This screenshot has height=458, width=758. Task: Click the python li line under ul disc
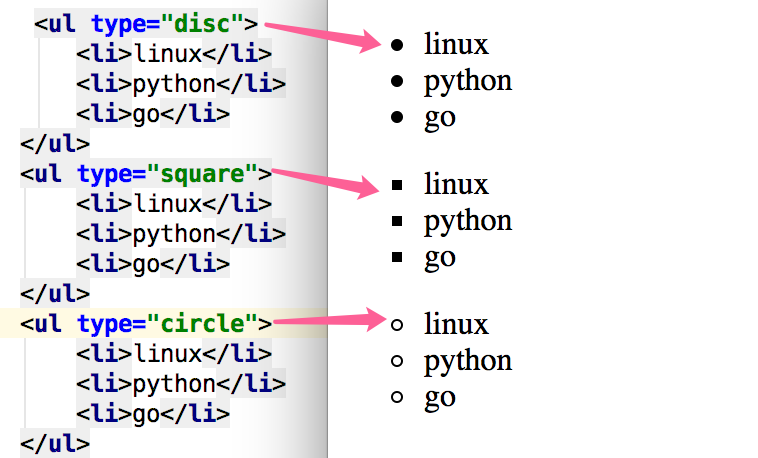pos(180,83)
